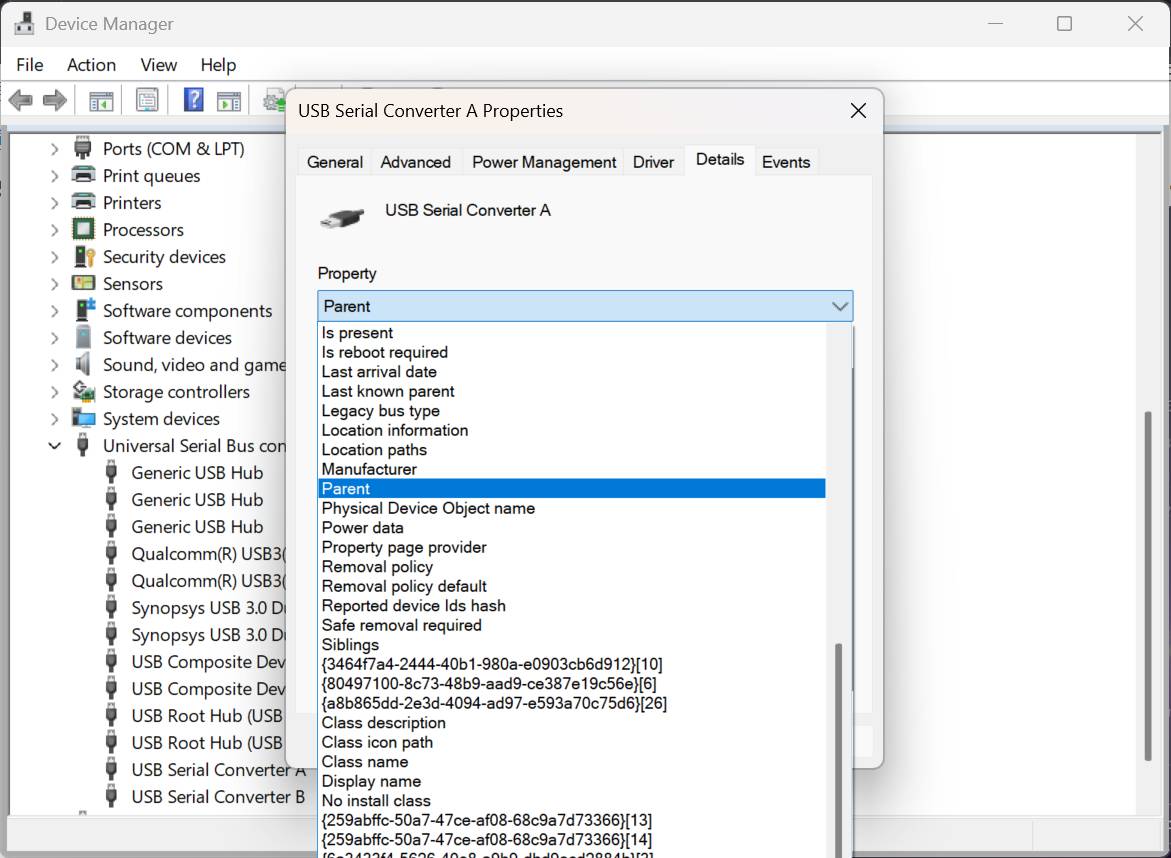Expand the Print queues node

point(55,175)
